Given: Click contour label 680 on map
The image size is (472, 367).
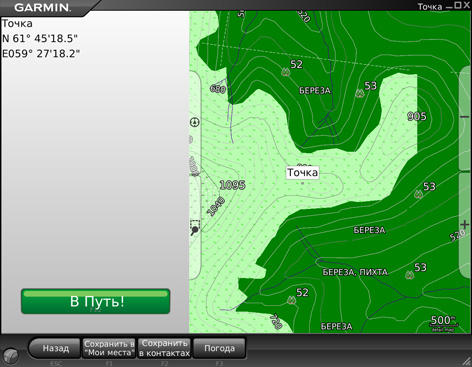Looking at the screenshot, I should point(218,89).
